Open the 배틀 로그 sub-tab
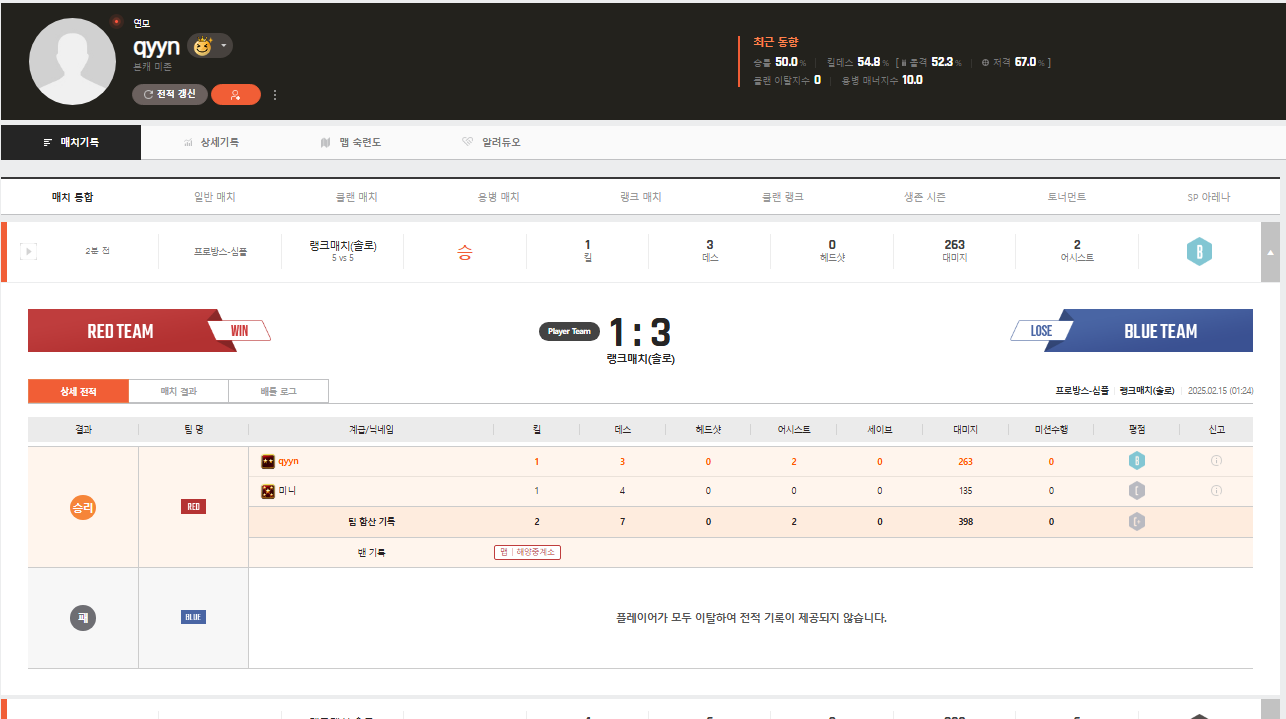 278,391
